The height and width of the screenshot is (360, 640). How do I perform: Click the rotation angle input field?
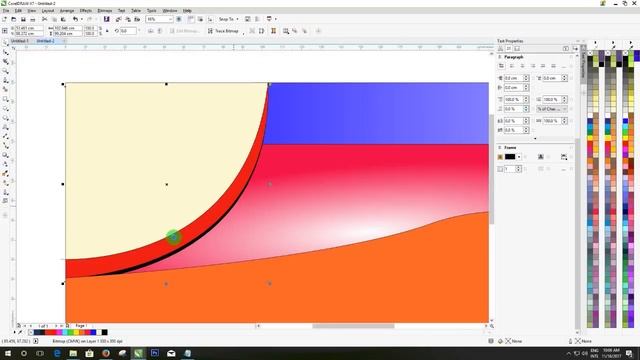pyautogui.click(x=128, y=31)
